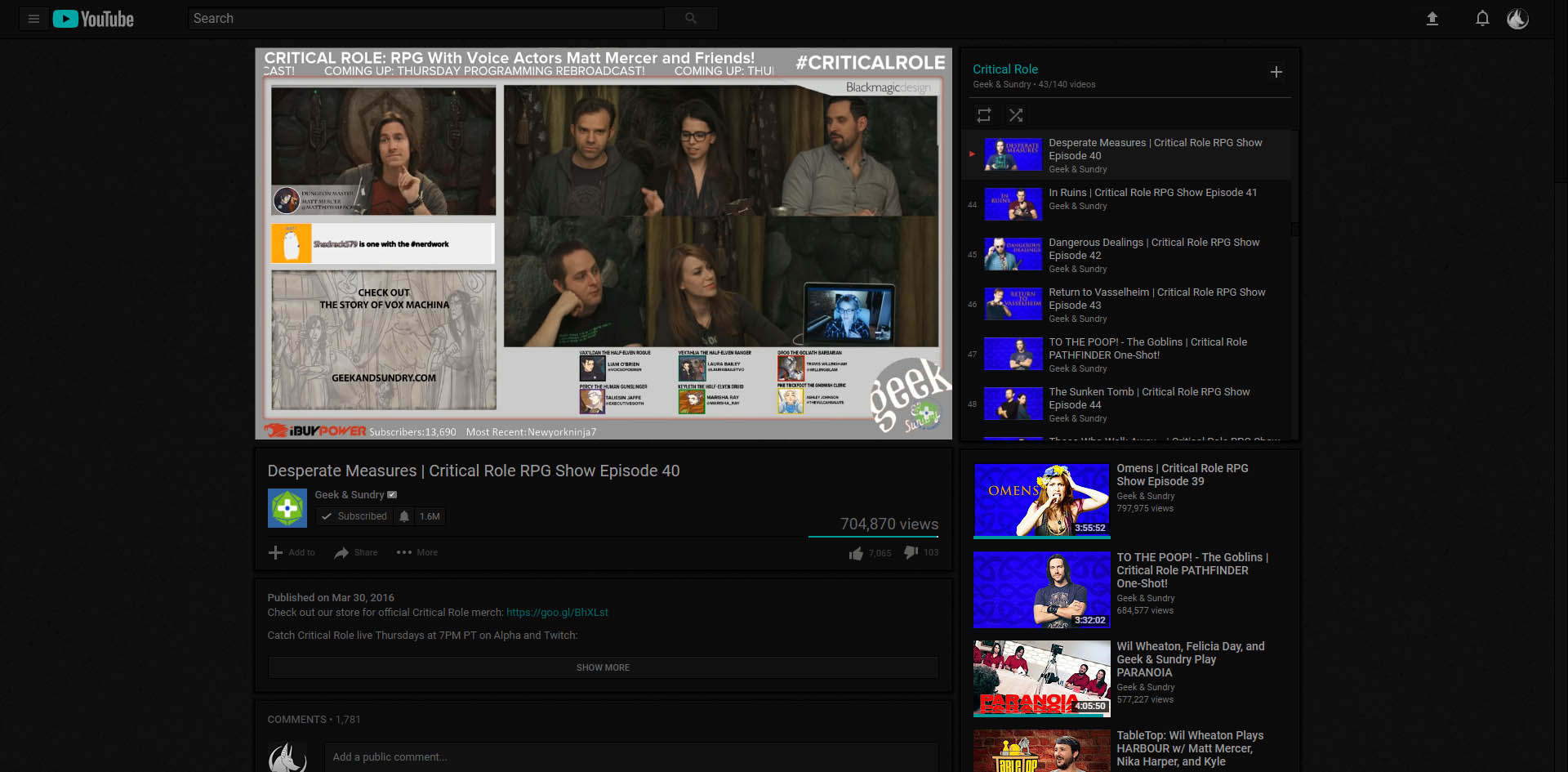The width and height of the screenshot is (1568, 772).
Task: Save playlist with the plus icon
Action: point(1276,72)
